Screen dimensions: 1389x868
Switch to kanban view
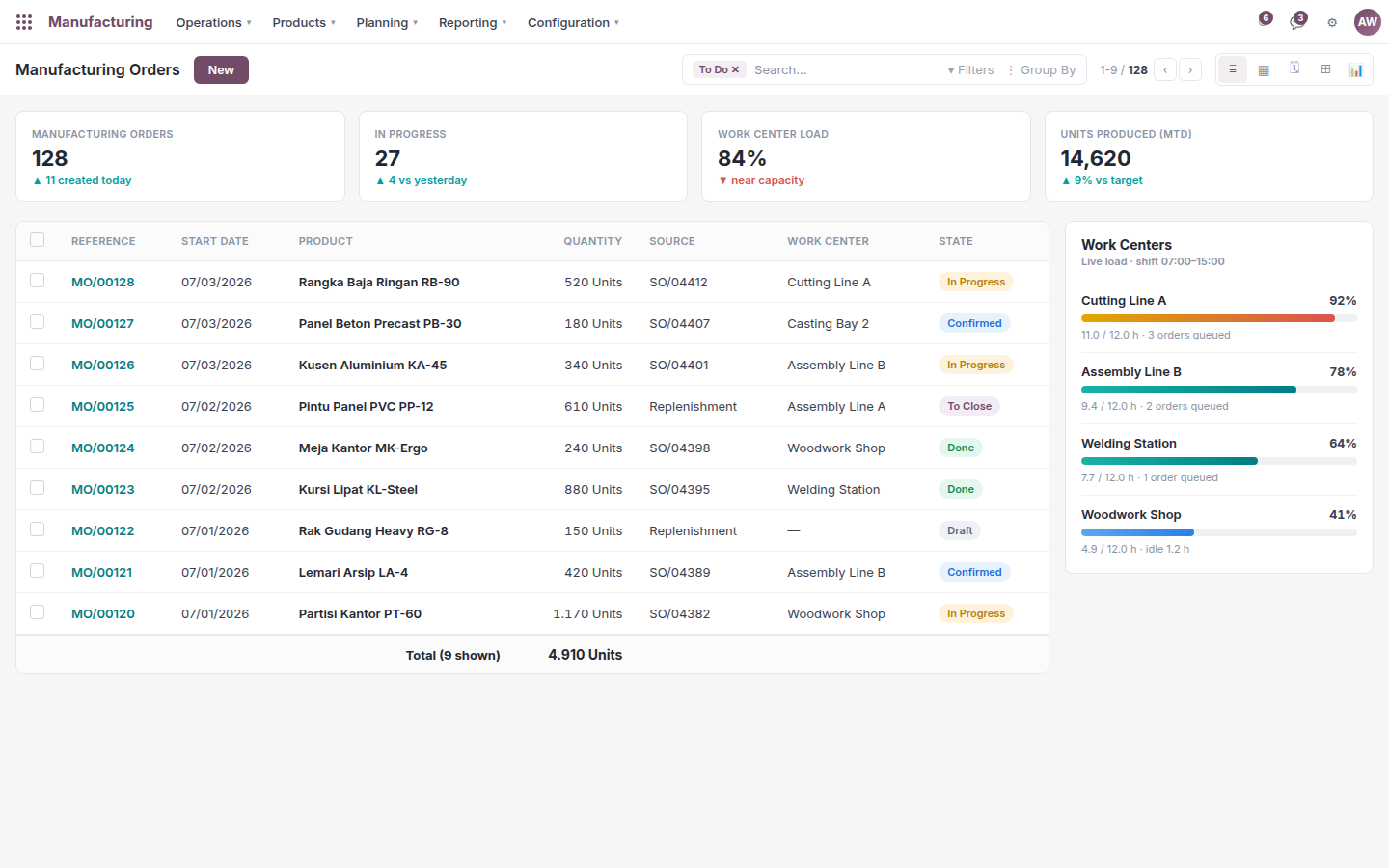[x=1264, y=69]
